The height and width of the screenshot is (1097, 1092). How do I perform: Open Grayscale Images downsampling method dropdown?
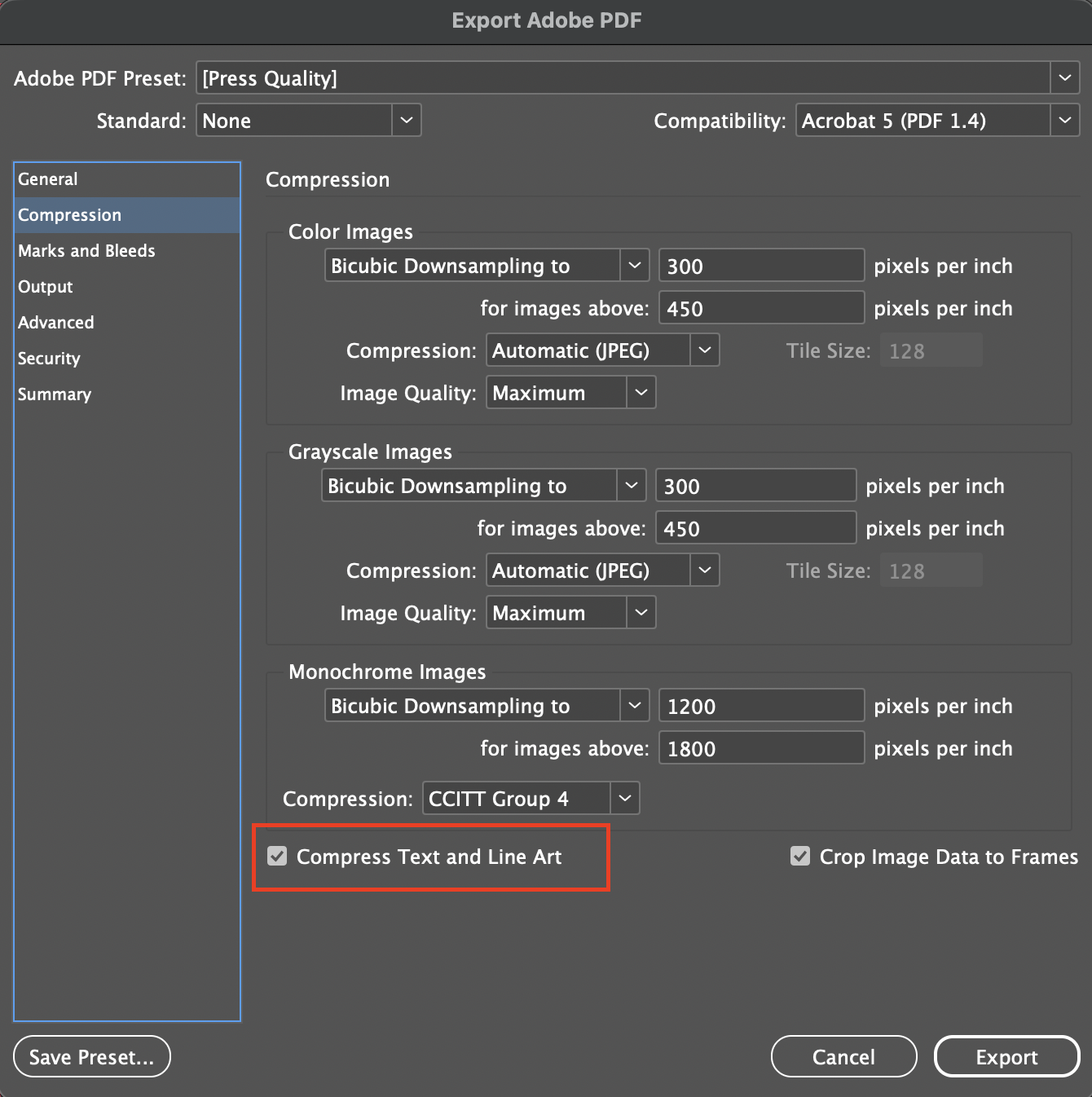tap(484, 486)
